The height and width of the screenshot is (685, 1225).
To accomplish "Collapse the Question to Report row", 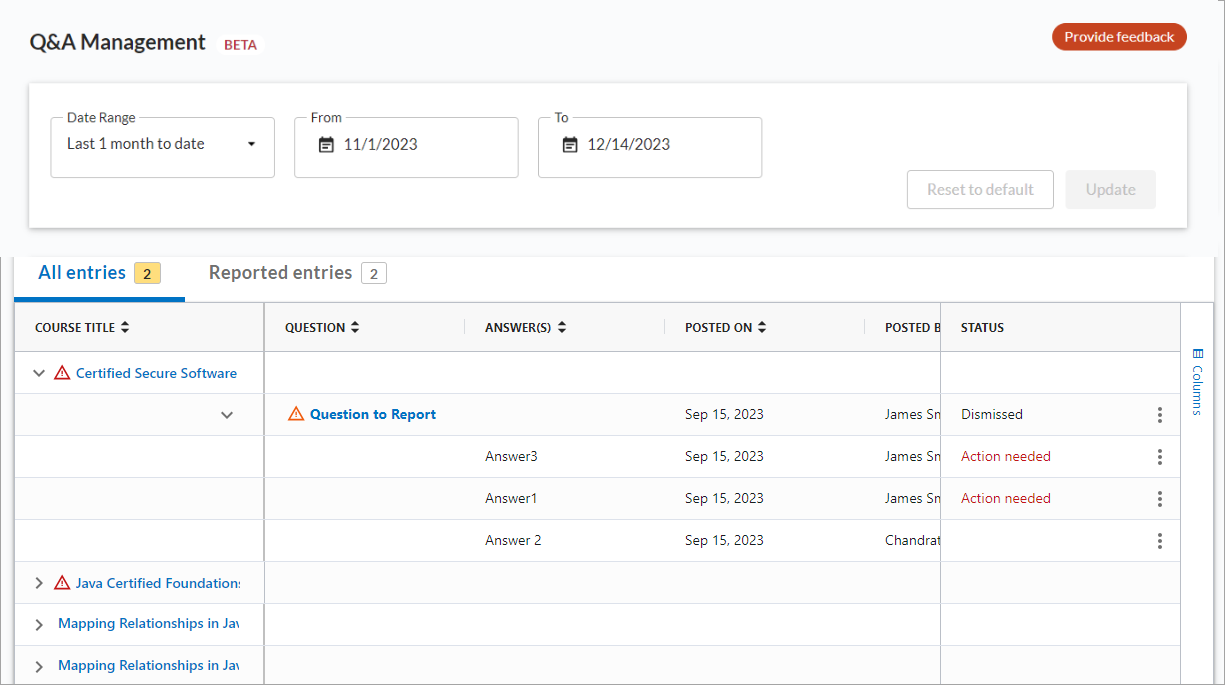I will click(227, 415).
